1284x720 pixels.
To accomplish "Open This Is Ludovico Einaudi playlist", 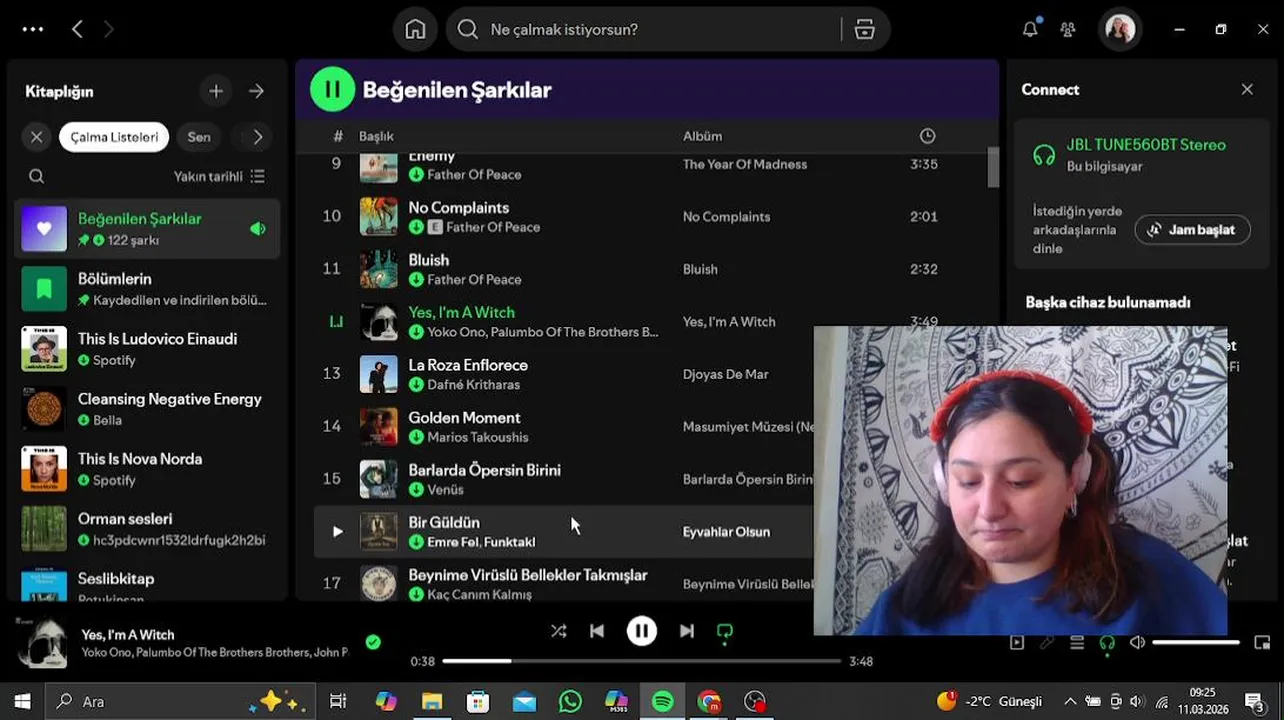I will tap(147, 348).
